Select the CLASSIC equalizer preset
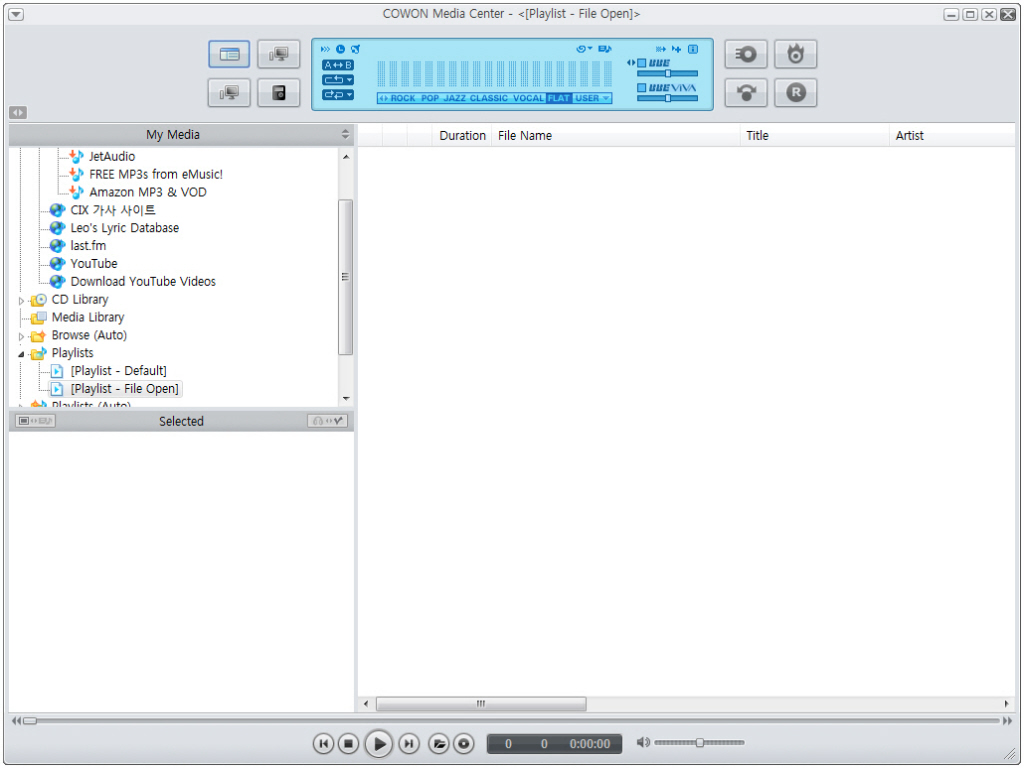The height and width of the screenshot is (768, 1024). [488, 98]
